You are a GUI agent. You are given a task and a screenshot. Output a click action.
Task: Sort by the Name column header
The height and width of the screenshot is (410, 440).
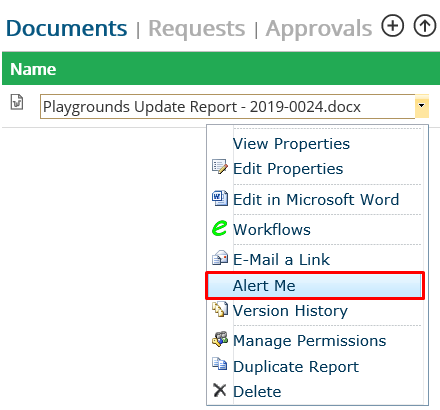coord(33,69)
